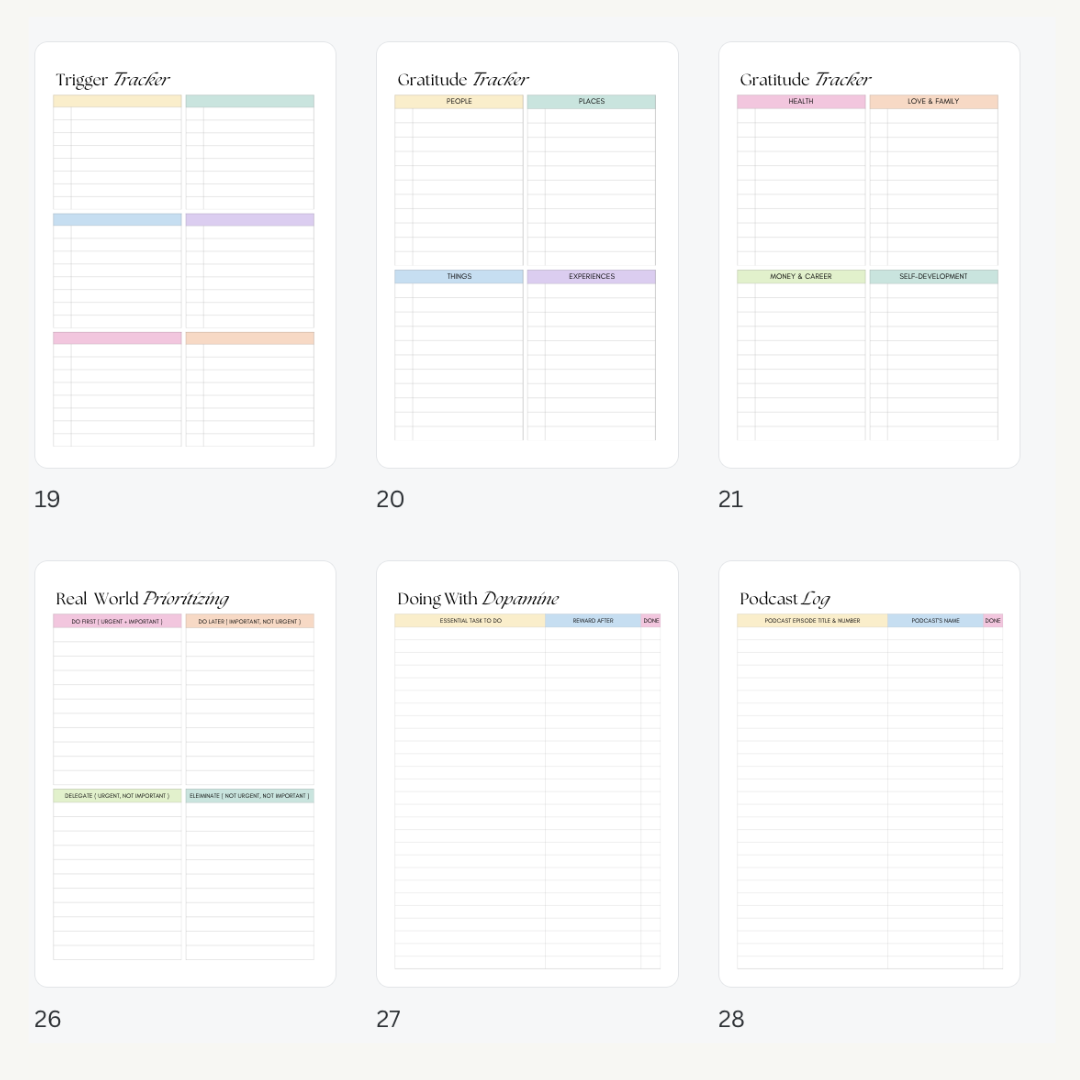Click the page number 26 label
1080x1080 pixels.
(x=47, y=1019)
